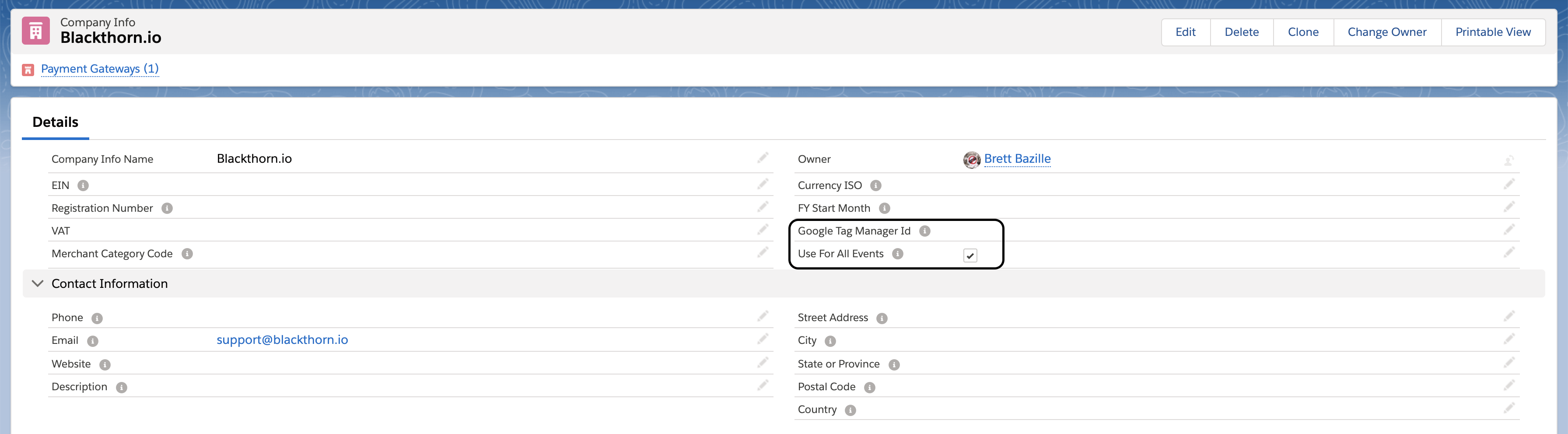
Task: Edit Description field pencil icon
Action: pos(763,386)
